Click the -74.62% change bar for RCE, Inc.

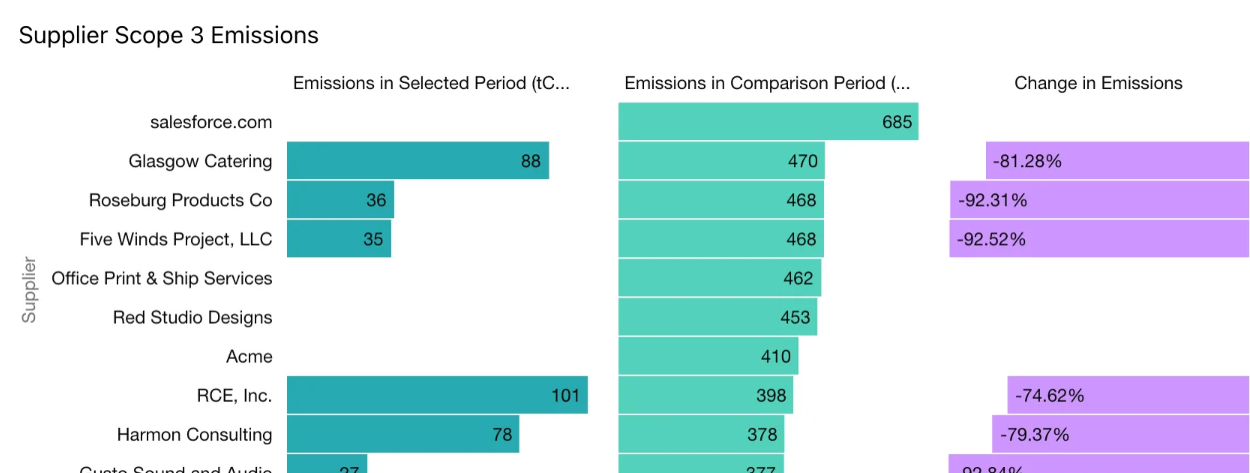1128,395
